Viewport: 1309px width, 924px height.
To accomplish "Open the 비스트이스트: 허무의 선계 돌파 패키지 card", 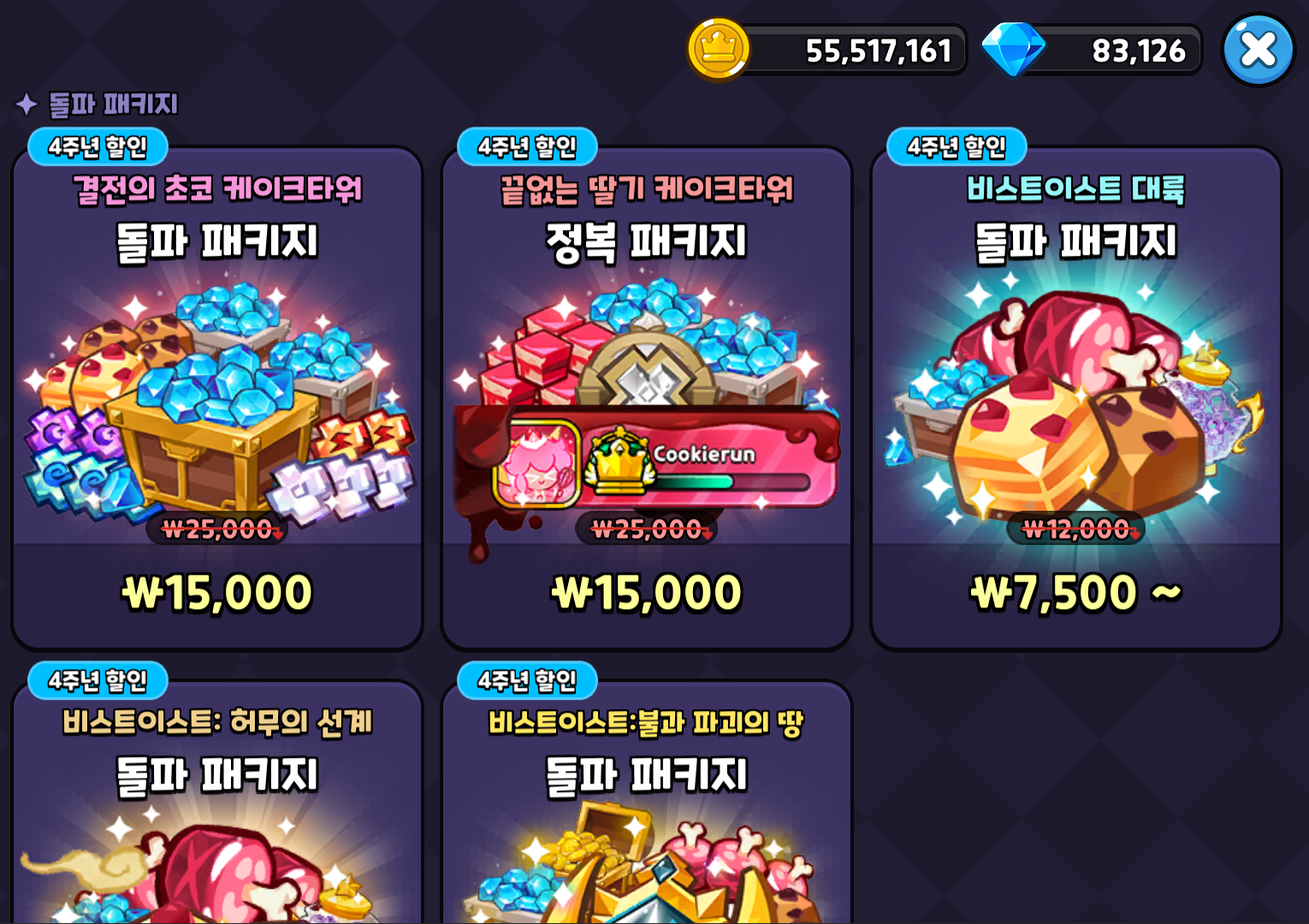I will pyautogui.click(x=217, y=800).
